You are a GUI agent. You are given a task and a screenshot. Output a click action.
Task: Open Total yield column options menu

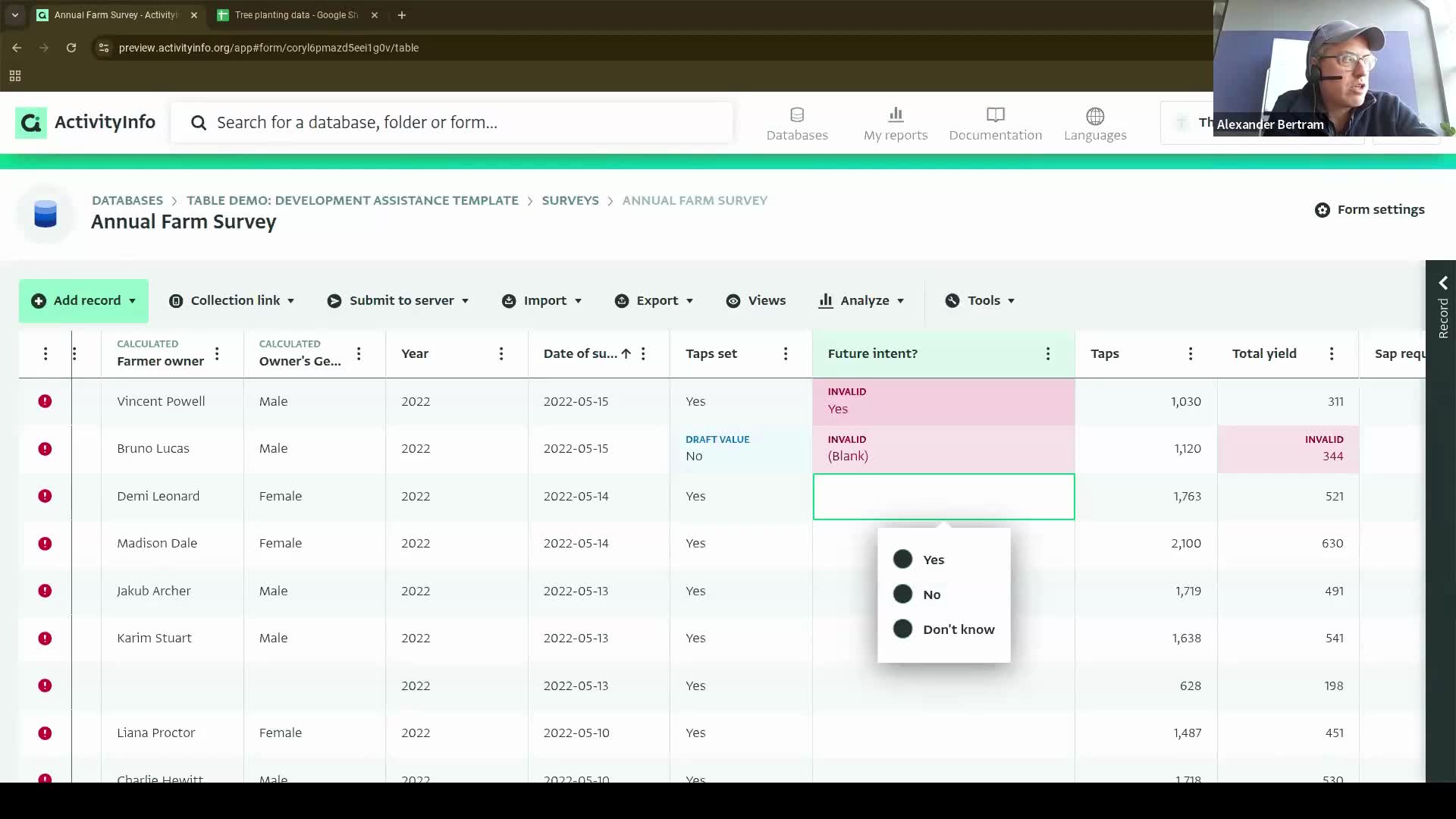pos(1332,353)
